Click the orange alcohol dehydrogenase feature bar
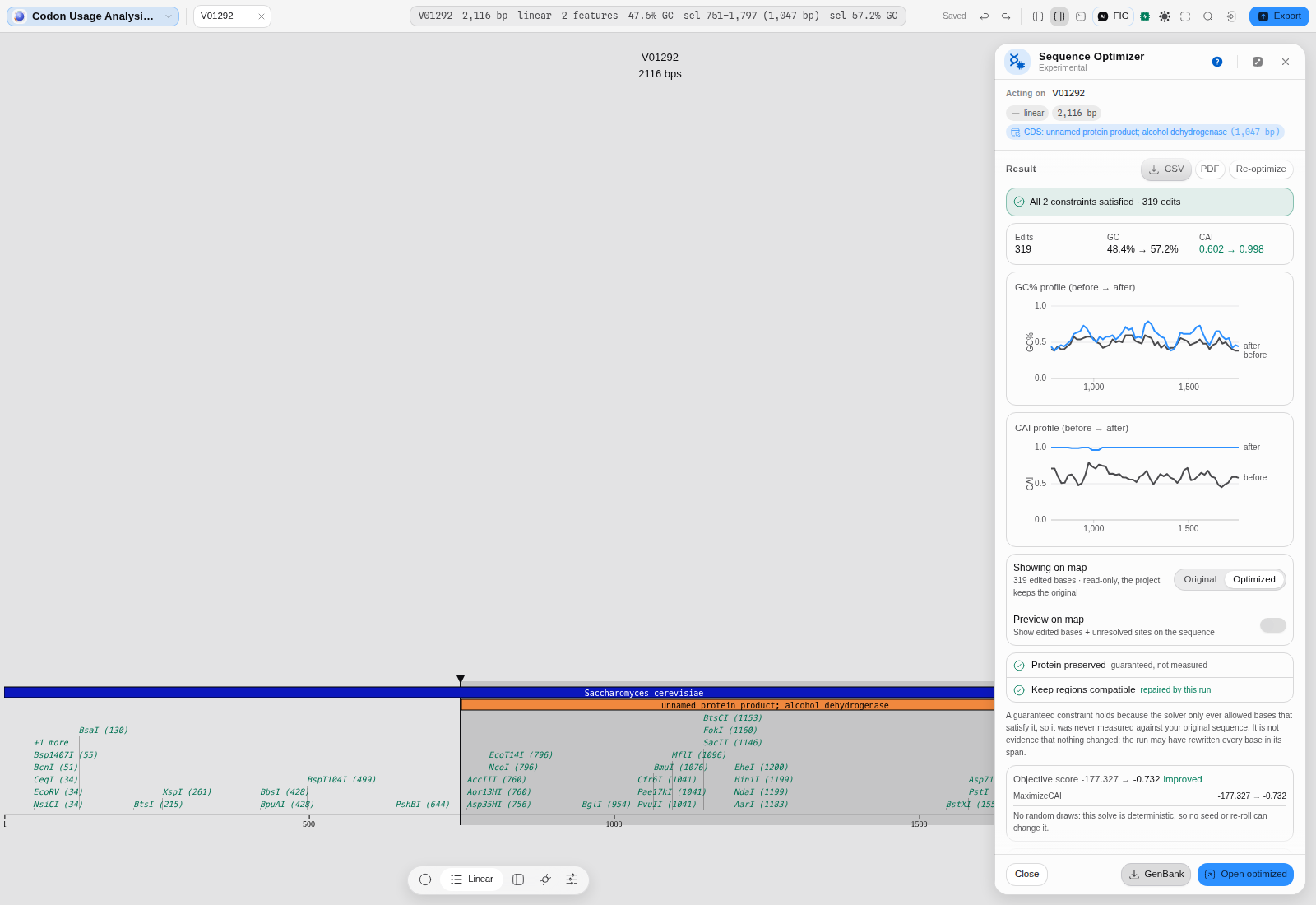Screen dimensions: 1316x905 (x=727, y=705)
